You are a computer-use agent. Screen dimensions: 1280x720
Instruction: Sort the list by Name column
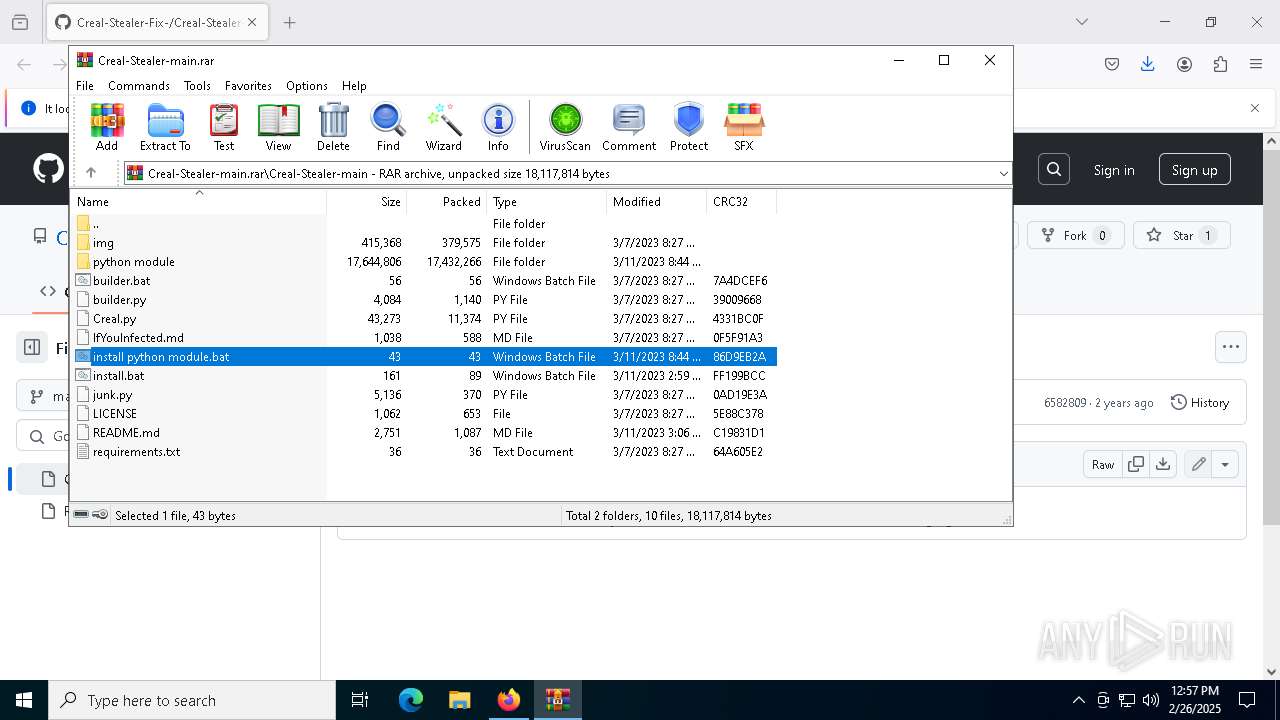(x=200, y=201)
